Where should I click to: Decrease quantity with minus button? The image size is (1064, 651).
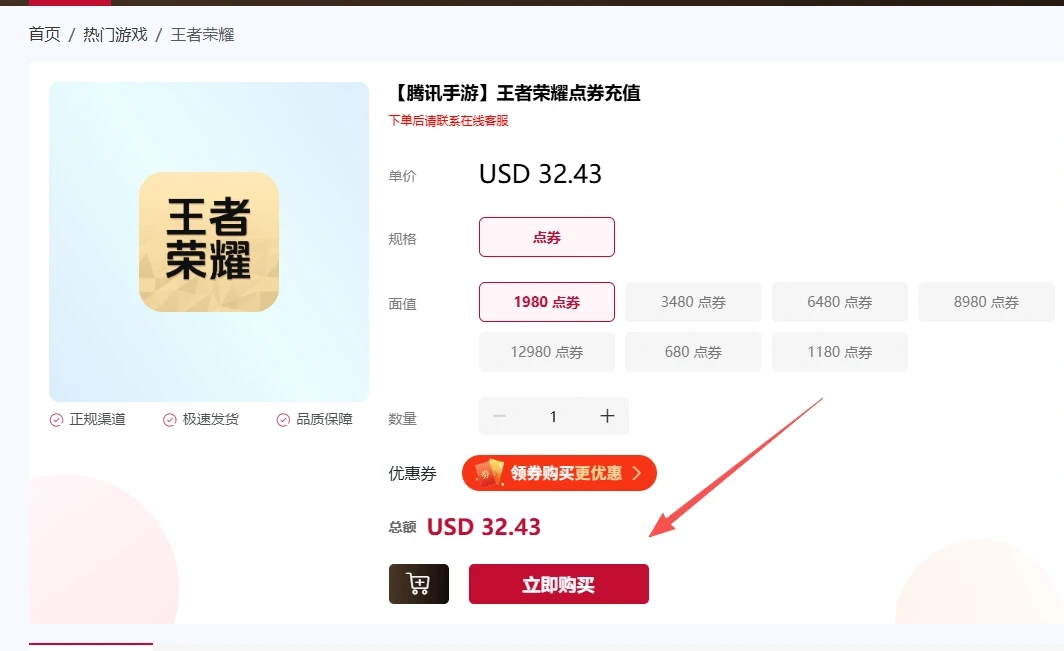[x=499, y=416]
